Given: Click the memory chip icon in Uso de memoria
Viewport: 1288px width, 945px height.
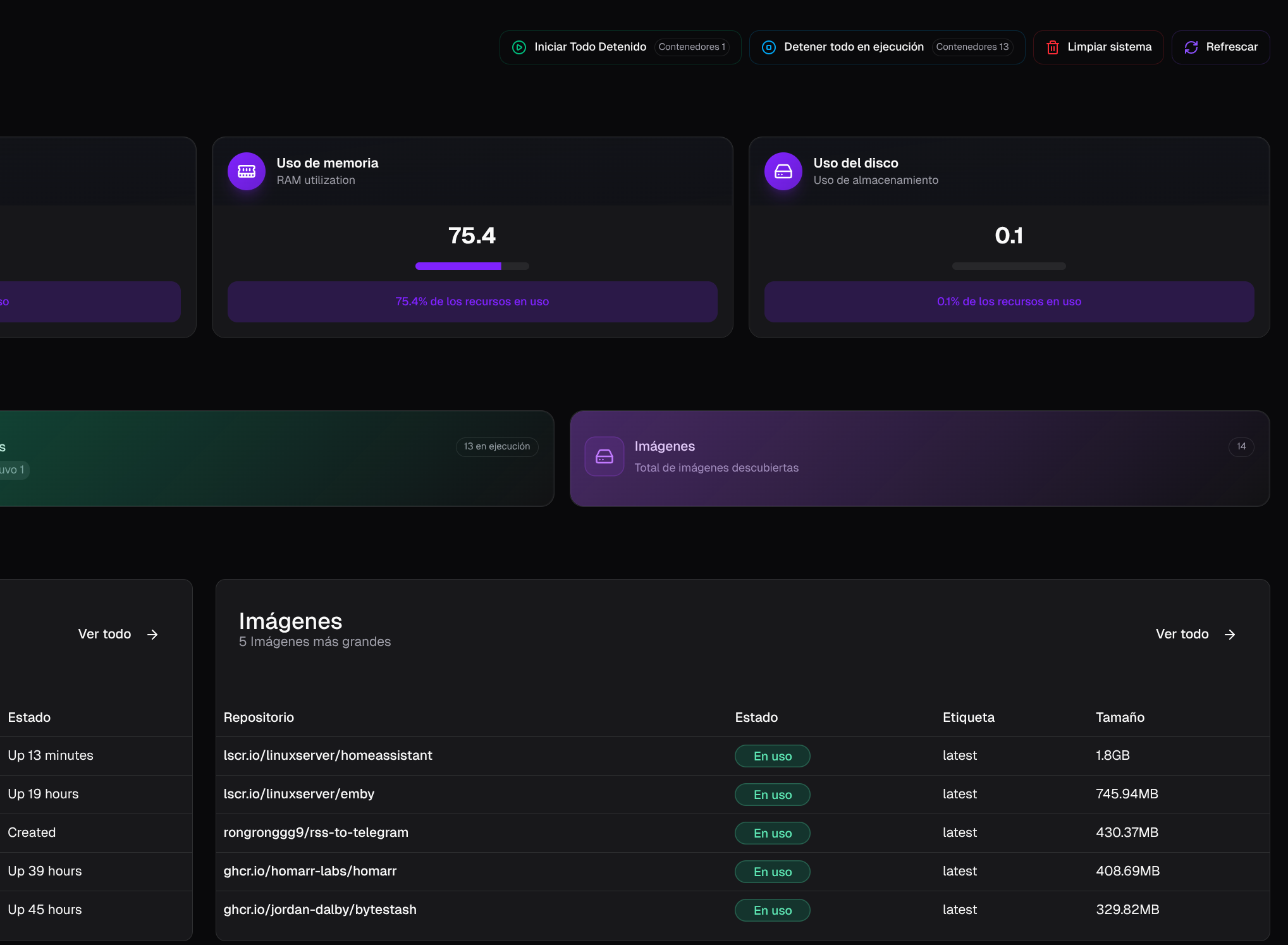Looking at the screenshot, I should tap(247, 171).
